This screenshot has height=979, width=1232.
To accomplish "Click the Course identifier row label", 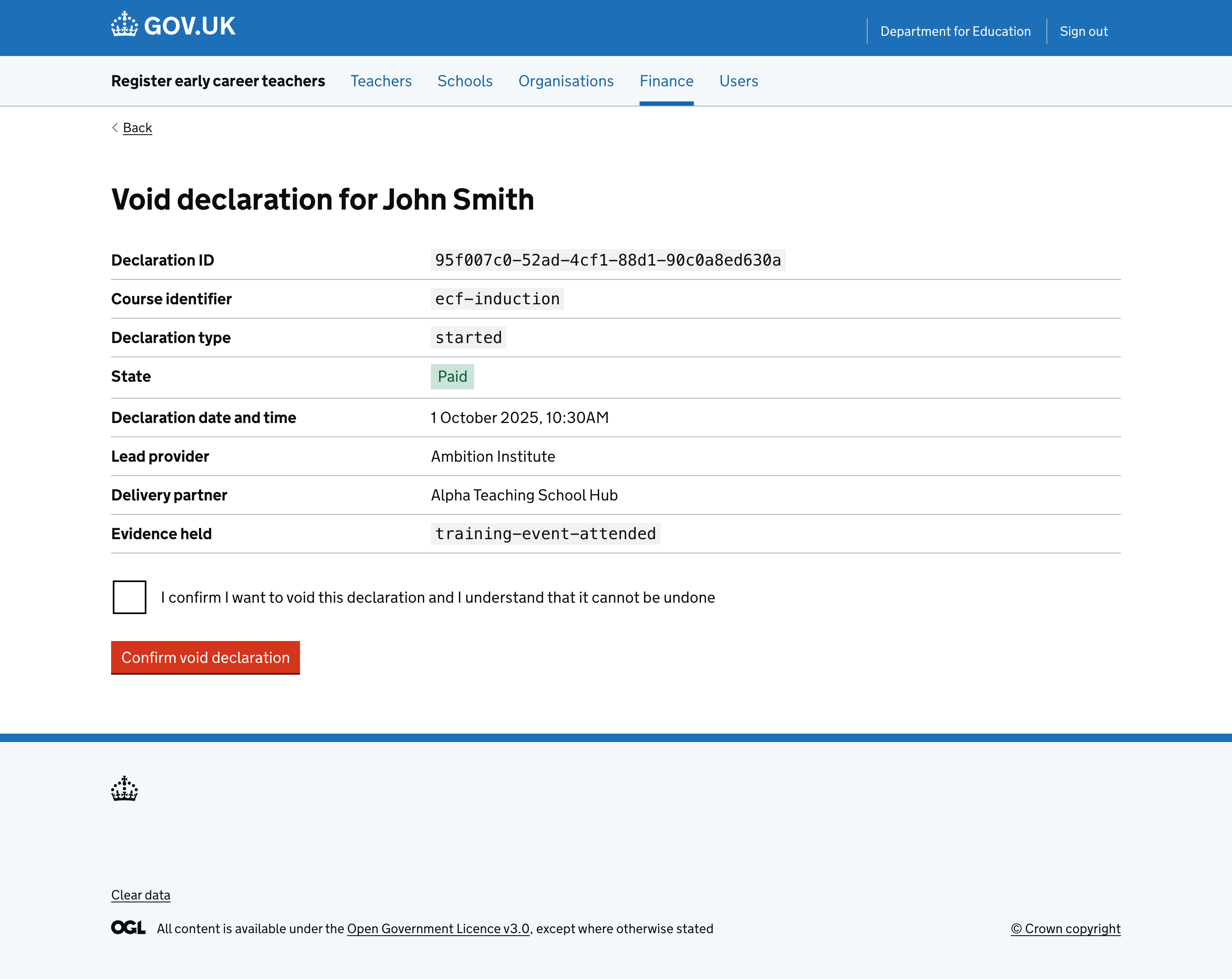I will coord(171,299).
